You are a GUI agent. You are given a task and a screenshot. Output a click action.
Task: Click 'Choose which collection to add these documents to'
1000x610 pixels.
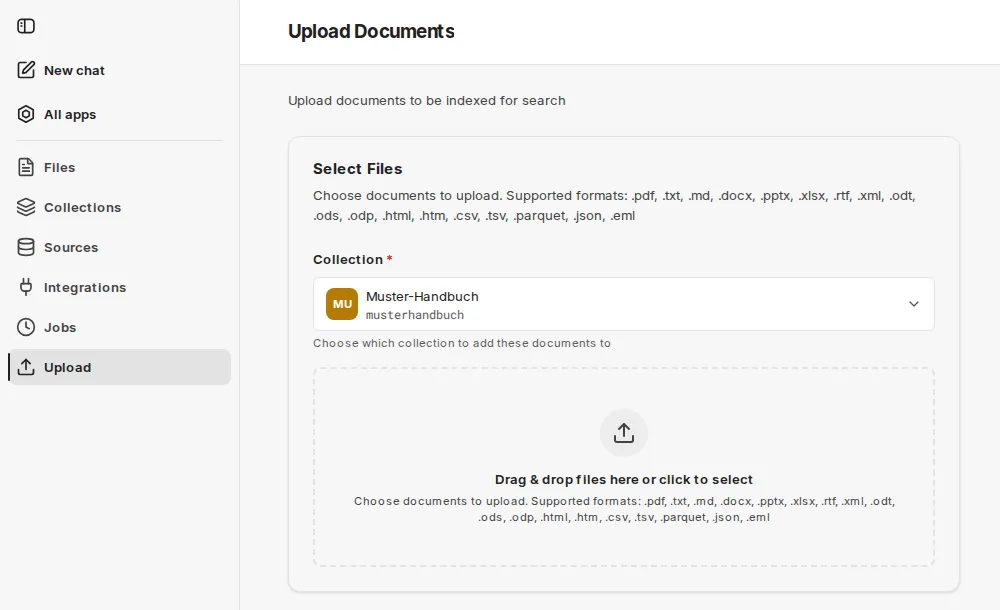click(462, 343)
